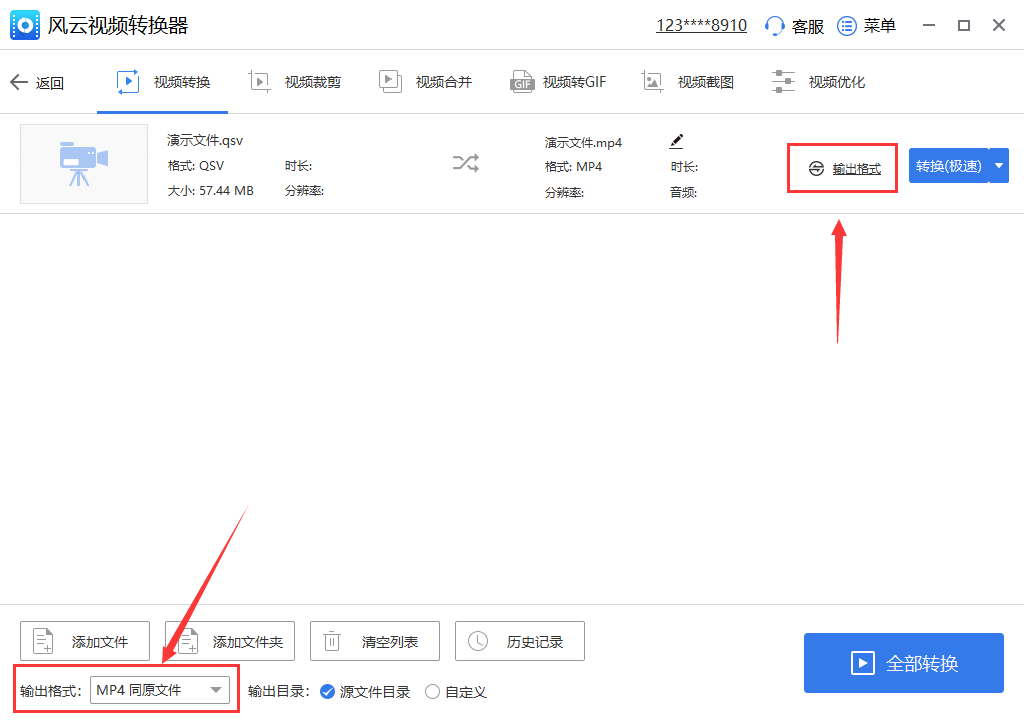Viewport: 1024px width, 720px height.
Task: Open the 输出格式 link for 演示文件
Action: tap(856, 169)
